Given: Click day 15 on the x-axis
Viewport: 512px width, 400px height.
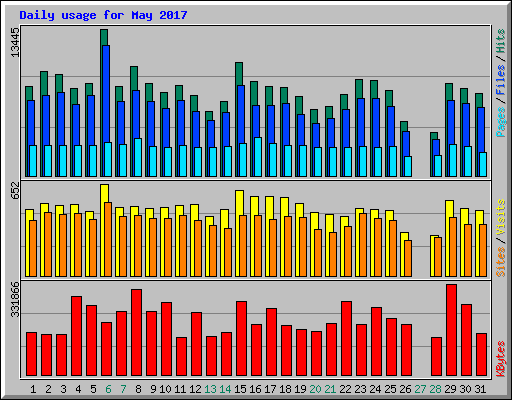Looking at the screenshot, I should [240, 389].
